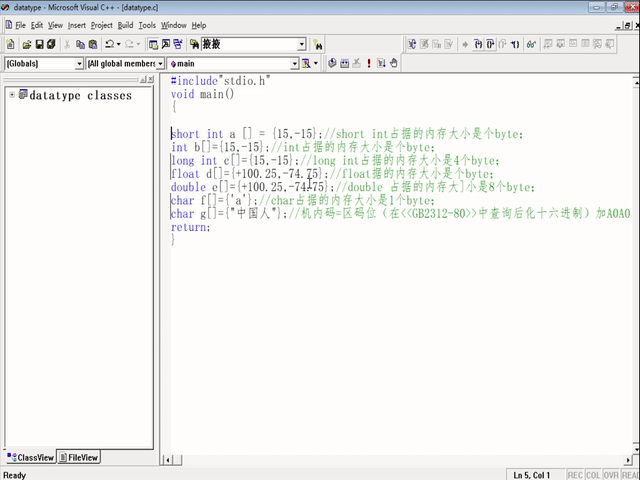
Task: Switch to the ClassView tab
Action: tap(31, 458)
